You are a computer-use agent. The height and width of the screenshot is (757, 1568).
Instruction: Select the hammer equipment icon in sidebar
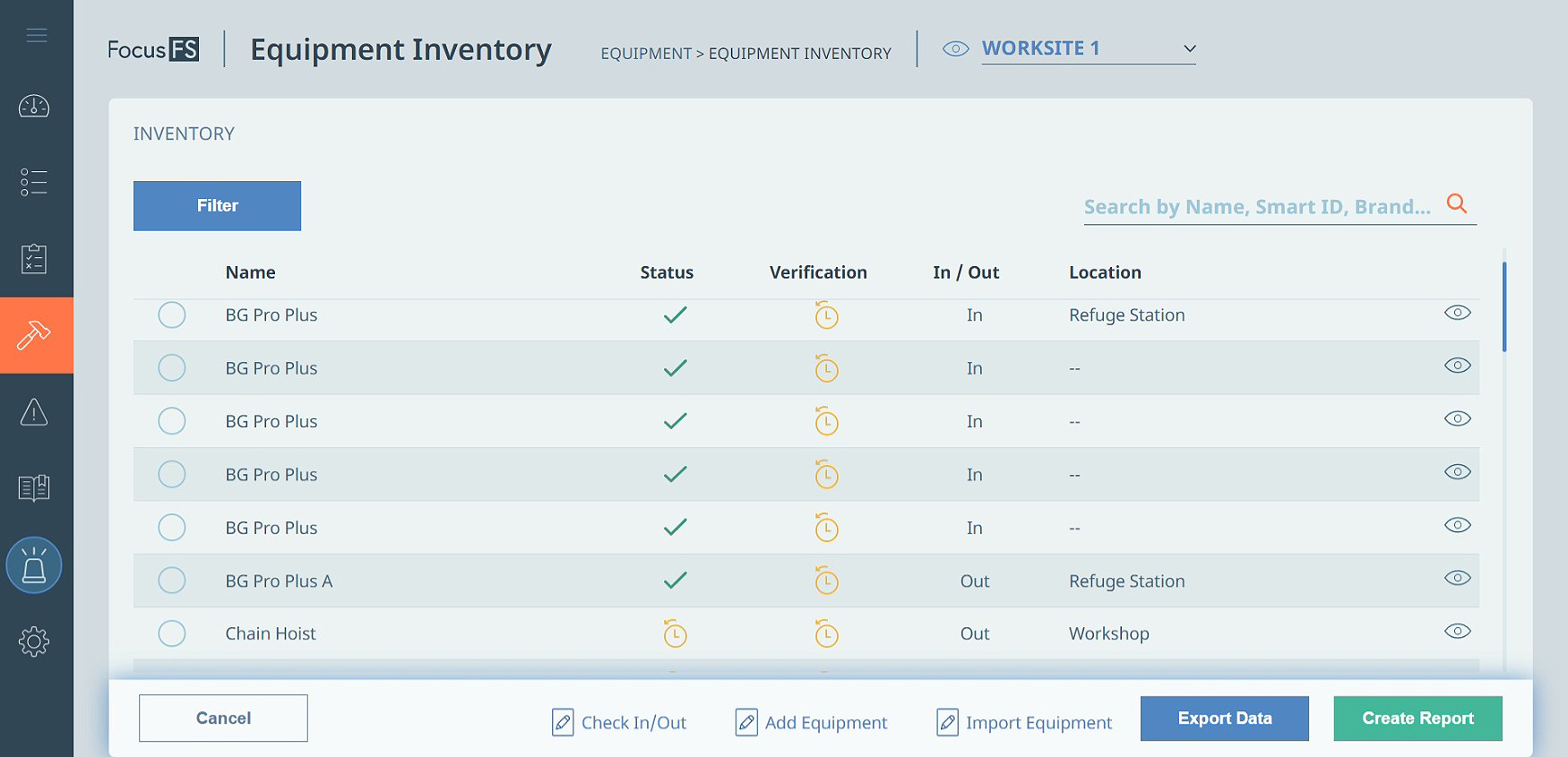[x=35, y=335]
